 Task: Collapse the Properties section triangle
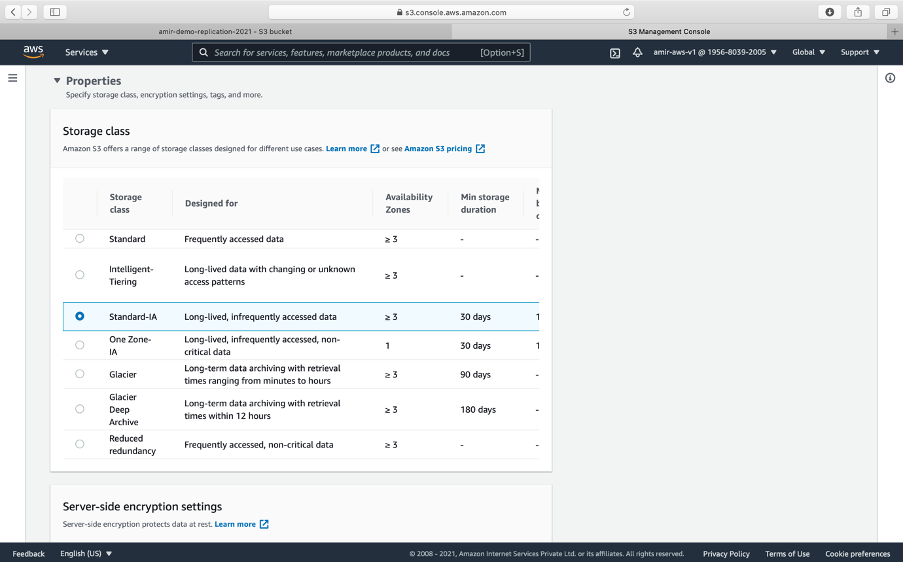click(57, 81)
